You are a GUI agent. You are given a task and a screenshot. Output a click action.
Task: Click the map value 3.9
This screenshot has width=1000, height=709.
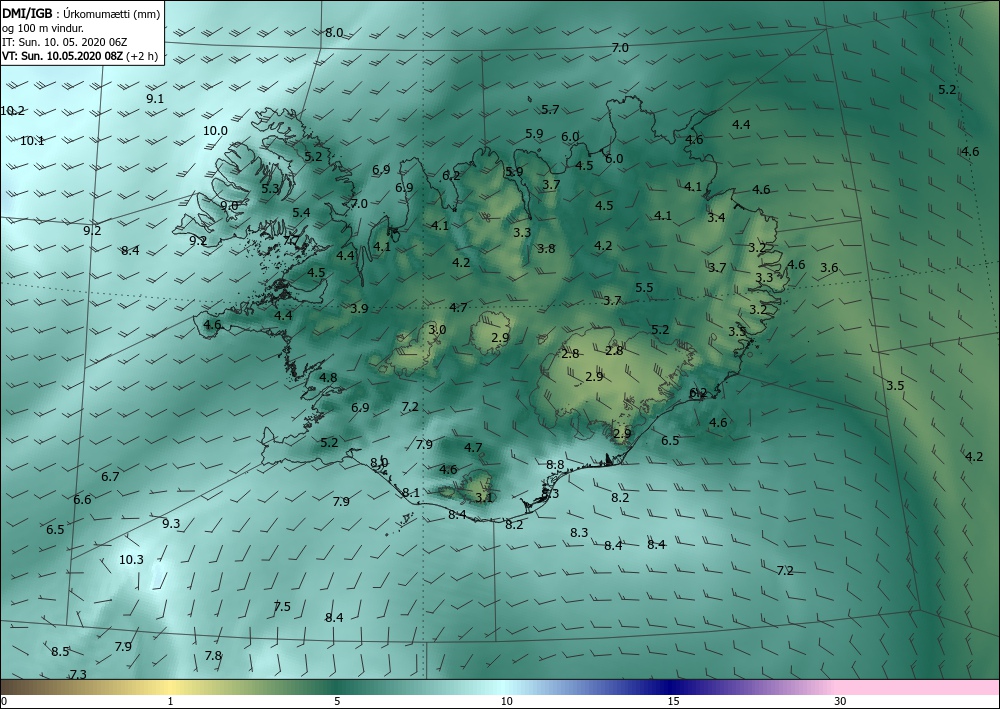[x=359, y=308]
